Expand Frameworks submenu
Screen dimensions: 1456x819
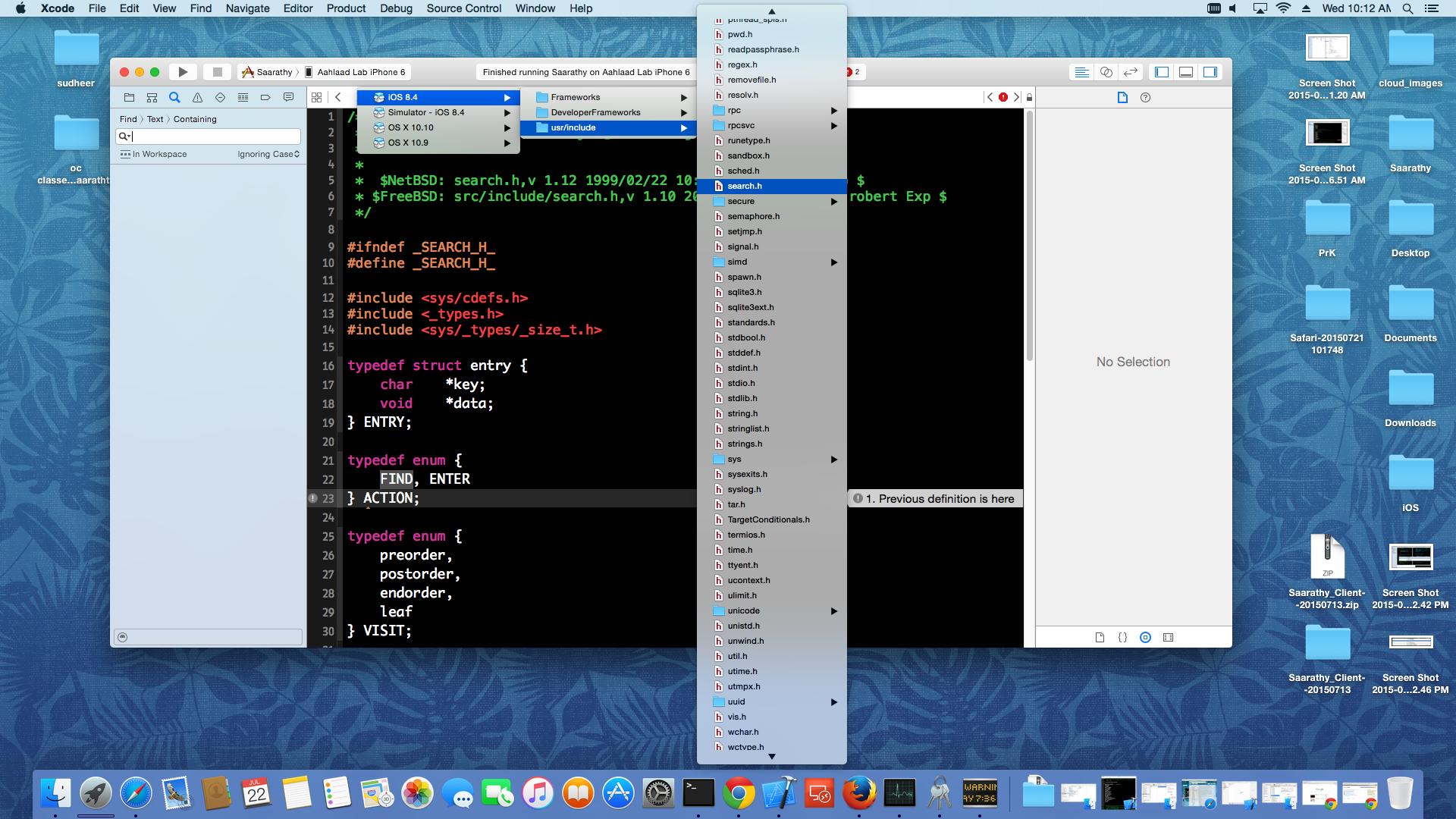(x=608, y=97)
